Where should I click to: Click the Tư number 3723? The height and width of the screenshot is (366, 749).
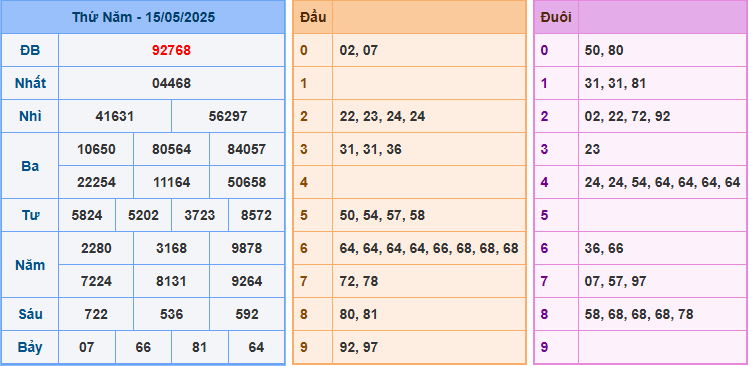pyautogui.click(x=200, y=215)
